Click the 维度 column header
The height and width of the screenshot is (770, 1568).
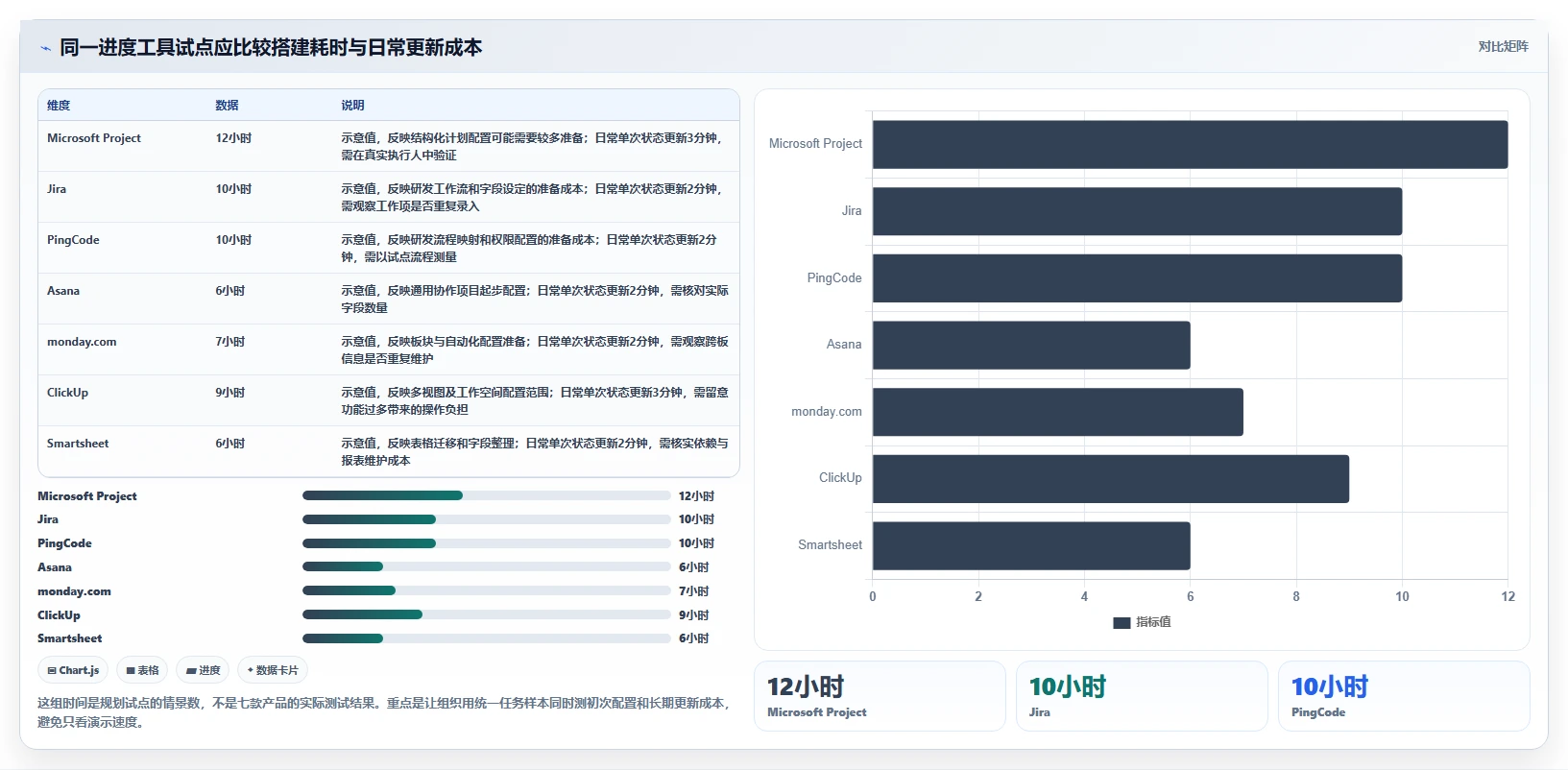[x=59, y=106]
